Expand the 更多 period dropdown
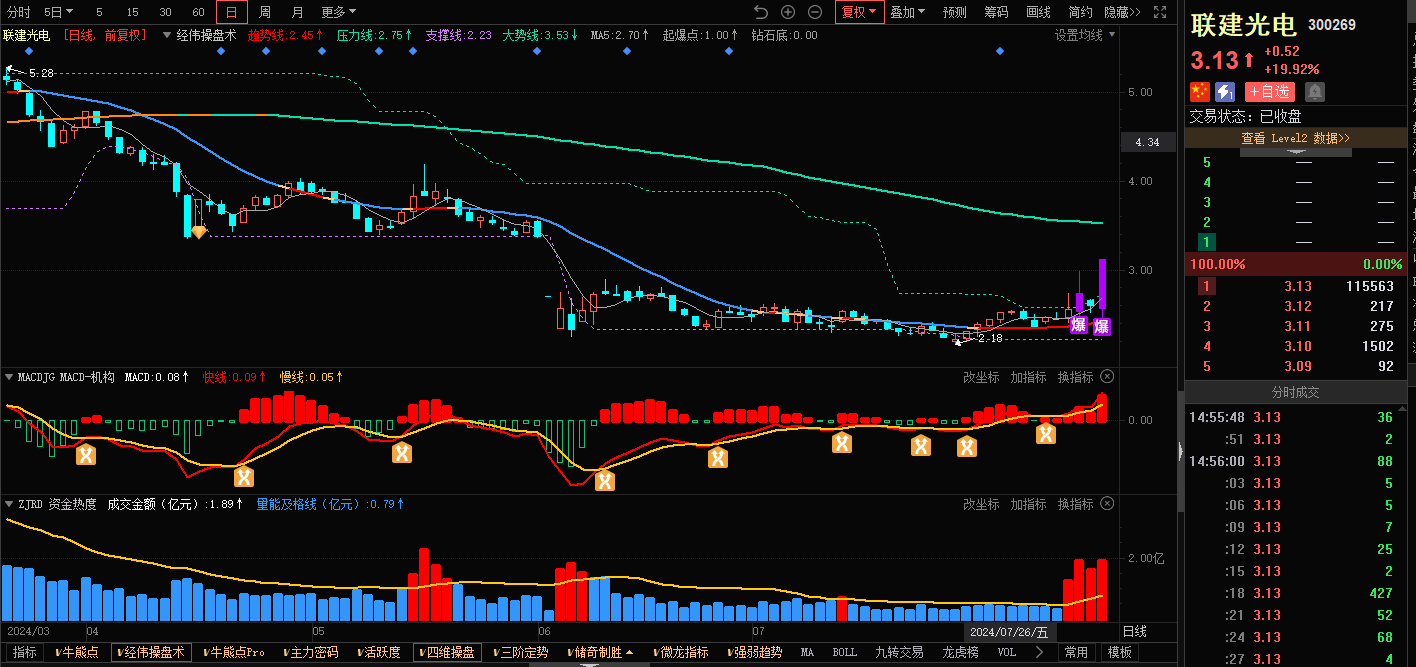The image size is (1416, 667). click(338, 12)
